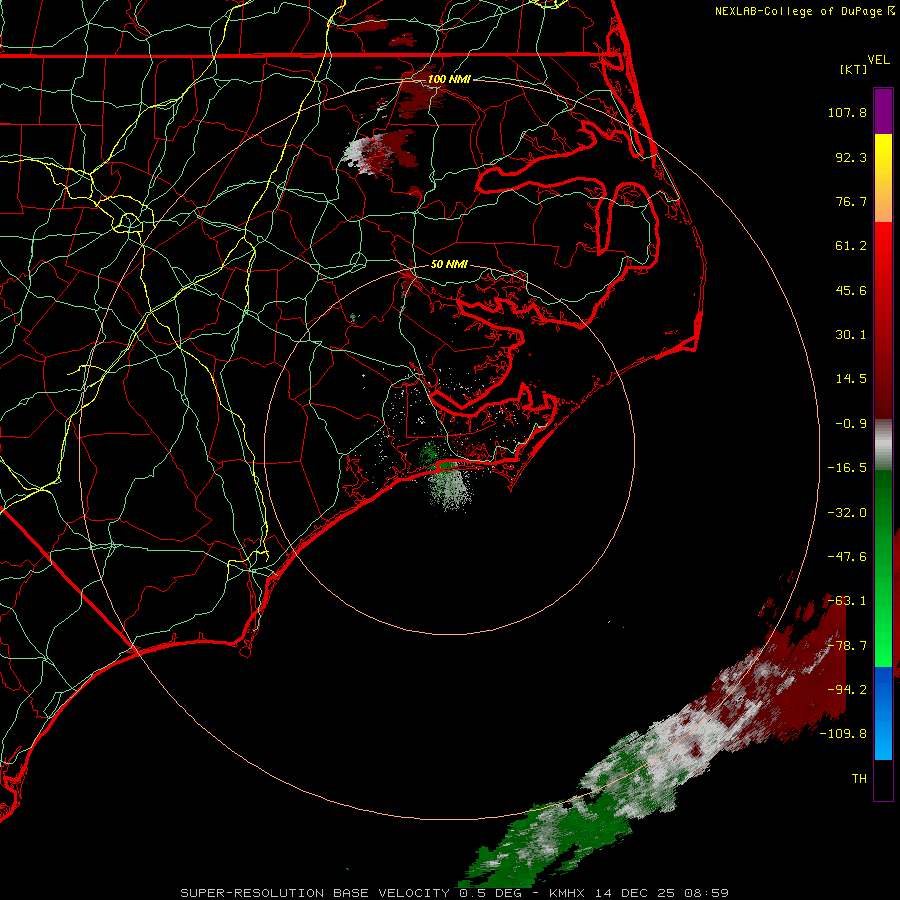Image resolution: width=900 pixels, height=900 pixels.
Task: Select the -47.6 scale value
Action: coord(847,557)
